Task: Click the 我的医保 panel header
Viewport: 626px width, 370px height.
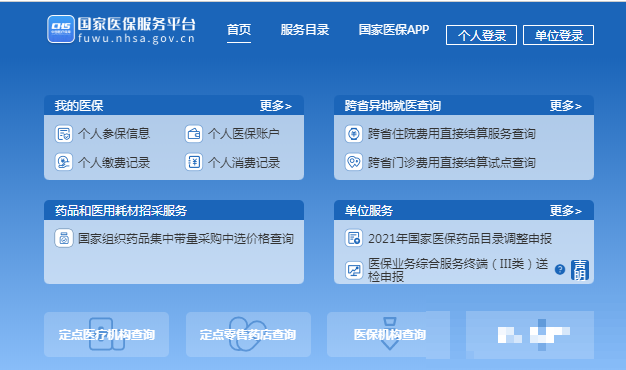Action: point(174,105)
